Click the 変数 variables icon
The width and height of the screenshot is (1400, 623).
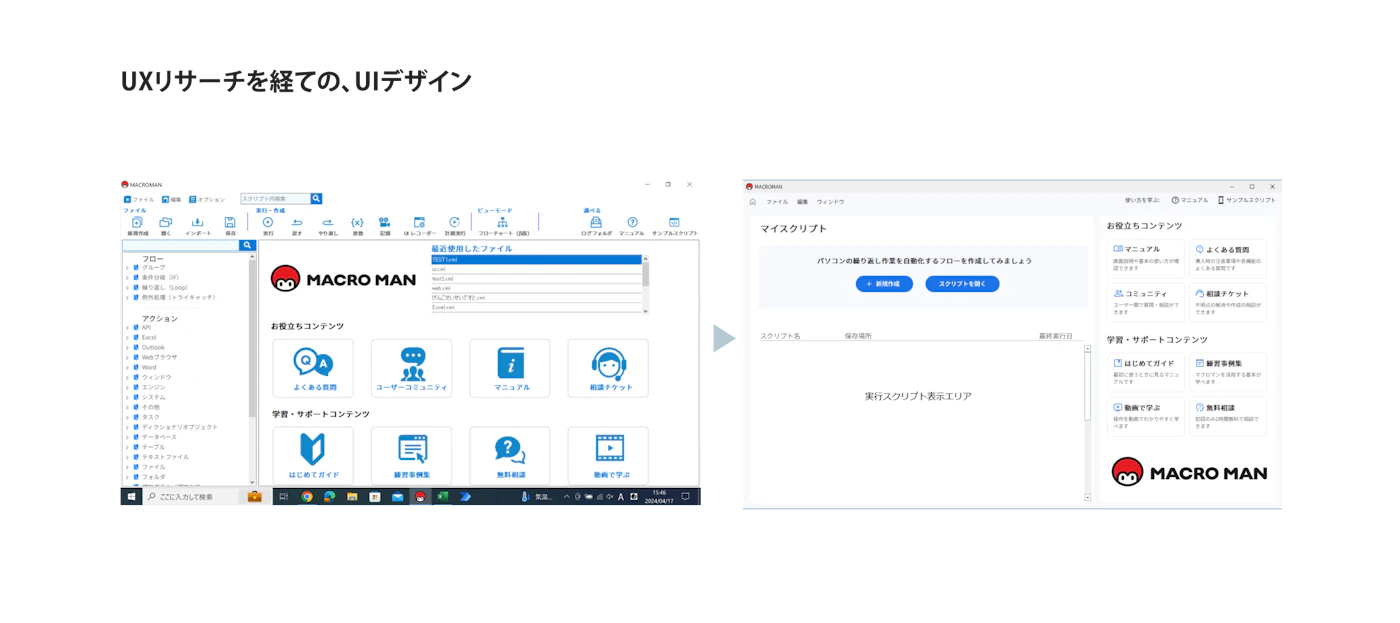[357, 223]
